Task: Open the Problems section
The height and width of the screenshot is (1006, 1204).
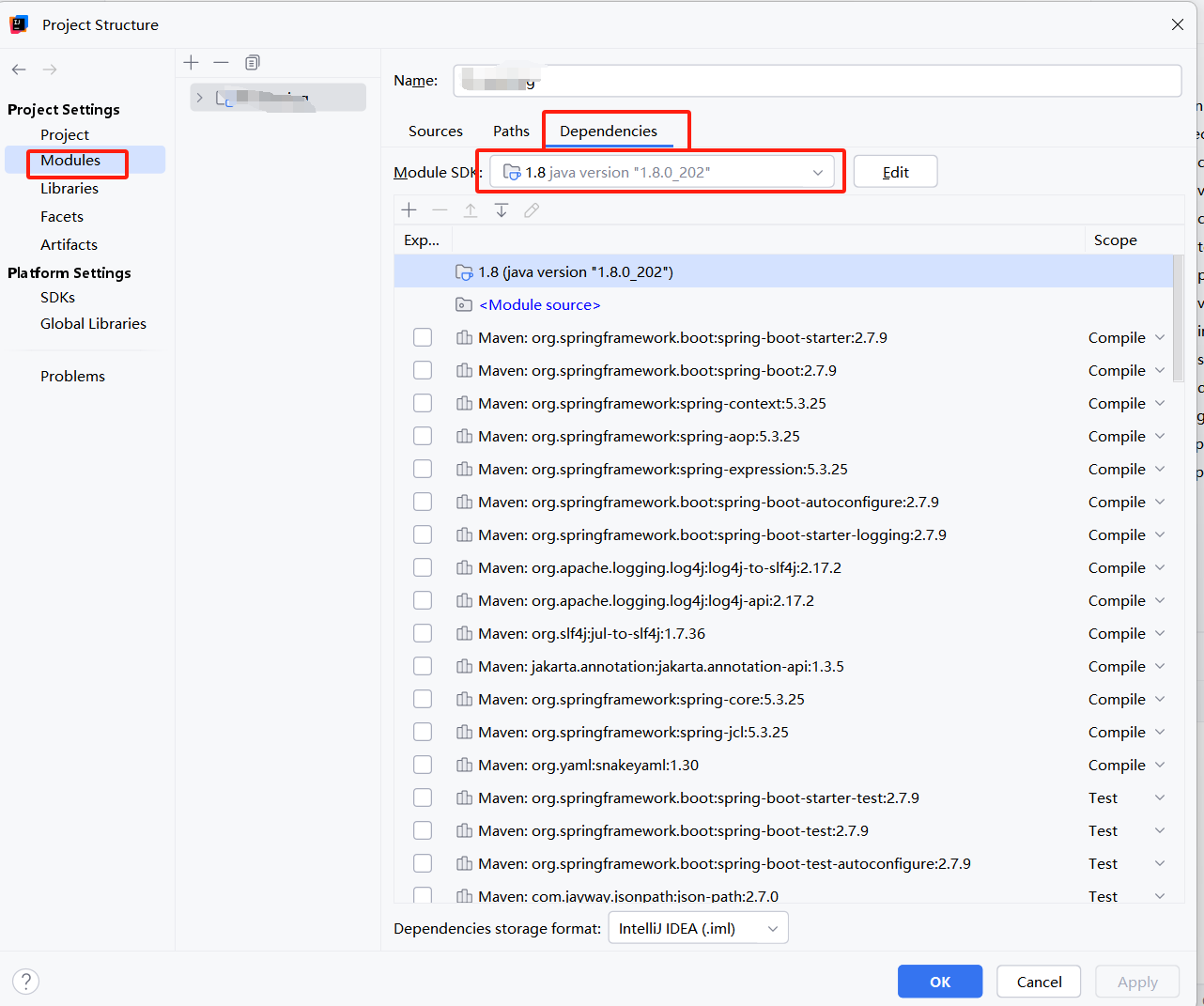Action: pyautogui.click(x=72, y=376)
